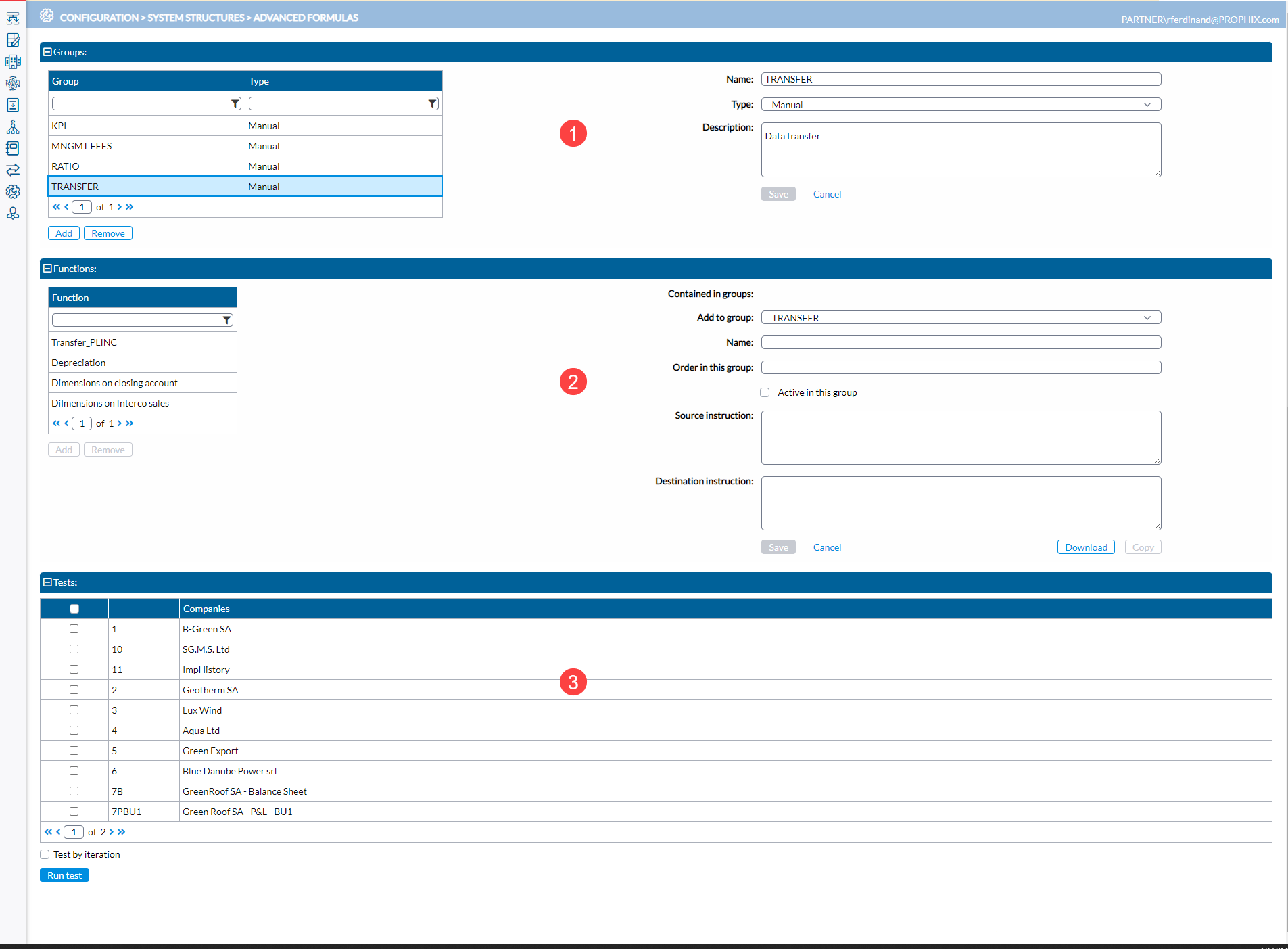Open the gear-with-wrench configuration sidebar icon
Image resolution: width=1288 pixels, height=949 pixels.
(13, 192)
